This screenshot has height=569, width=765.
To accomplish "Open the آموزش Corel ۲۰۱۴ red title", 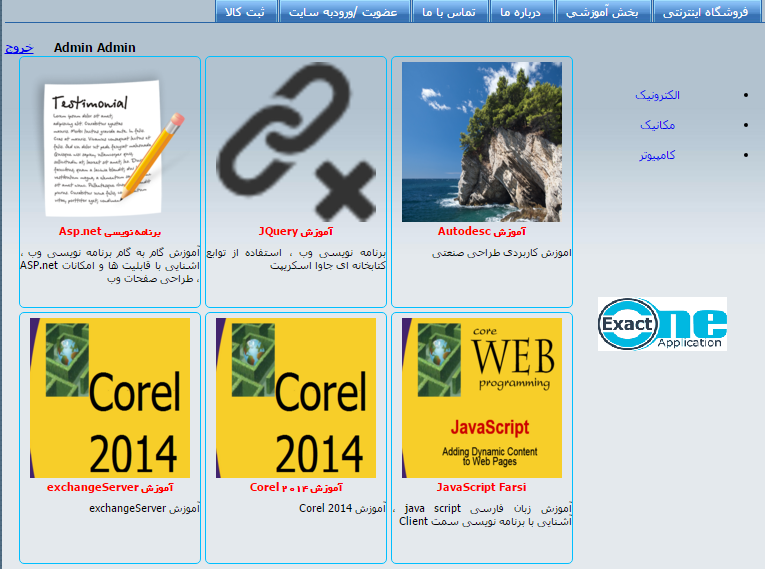I will 296,487.
